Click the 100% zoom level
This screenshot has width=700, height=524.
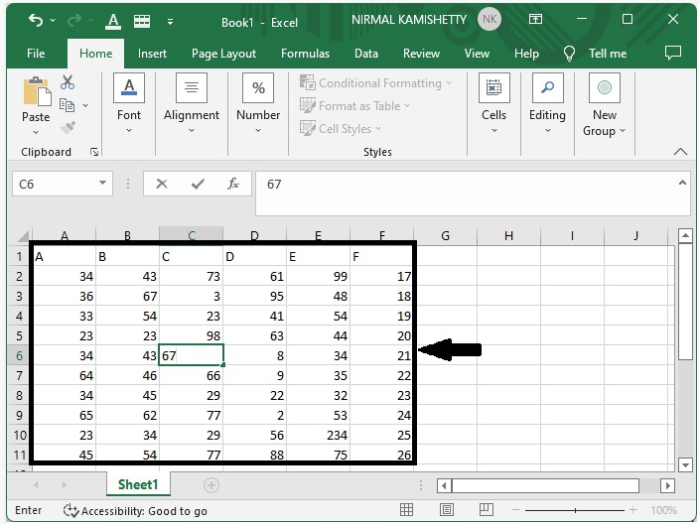click(663, 510)
